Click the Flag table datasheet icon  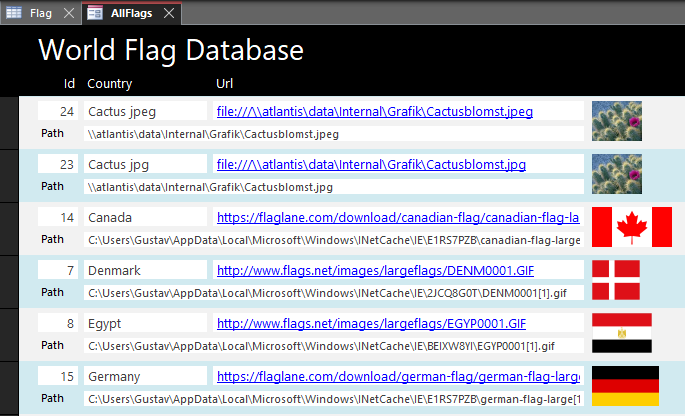pos(14,13)
